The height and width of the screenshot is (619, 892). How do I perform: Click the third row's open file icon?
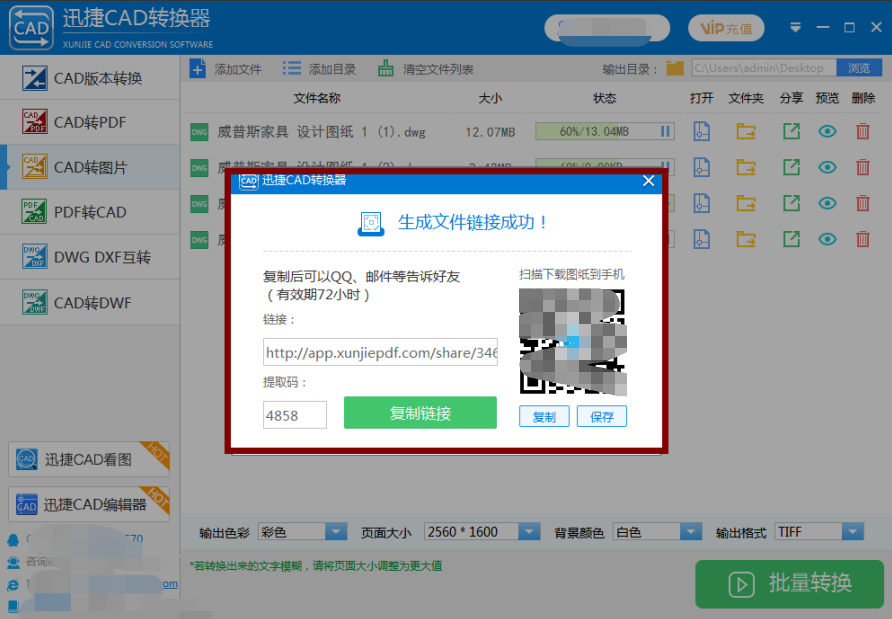pyautogui.click(x=701, y=203)
